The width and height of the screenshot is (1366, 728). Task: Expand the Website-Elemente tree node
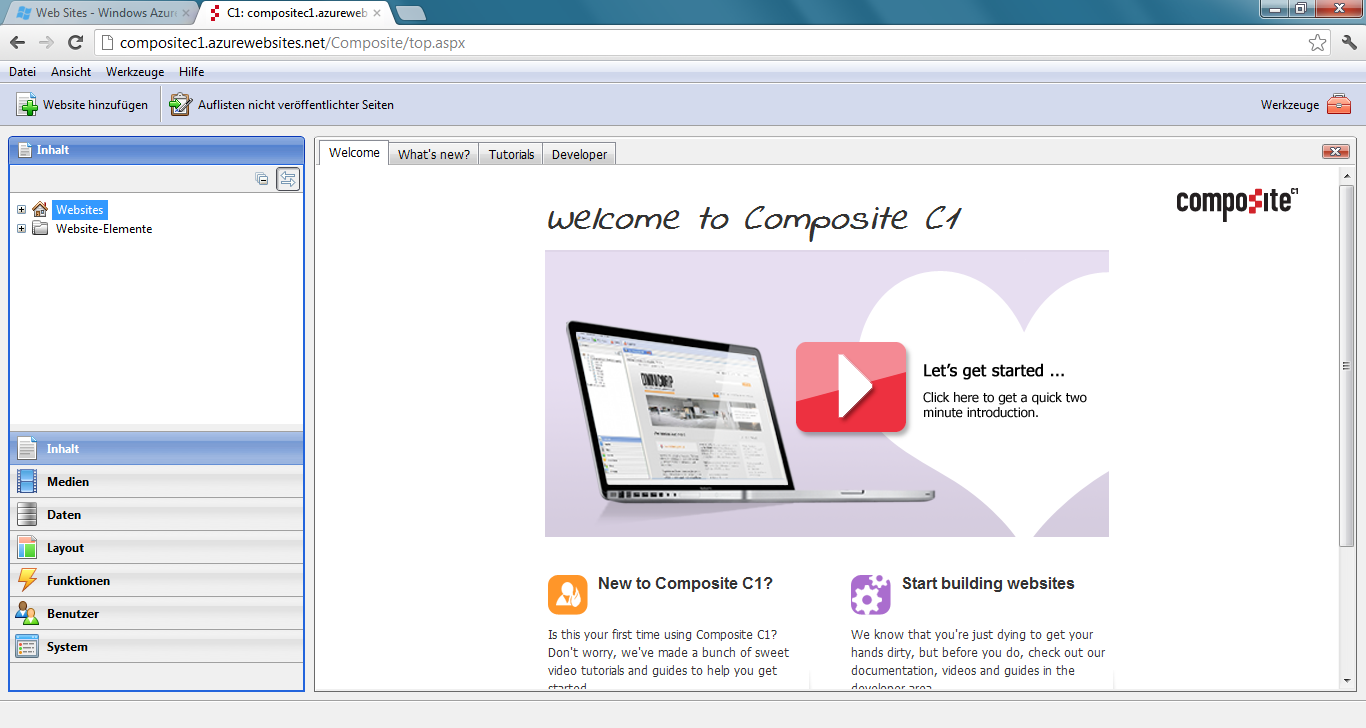tap(22, 229)
